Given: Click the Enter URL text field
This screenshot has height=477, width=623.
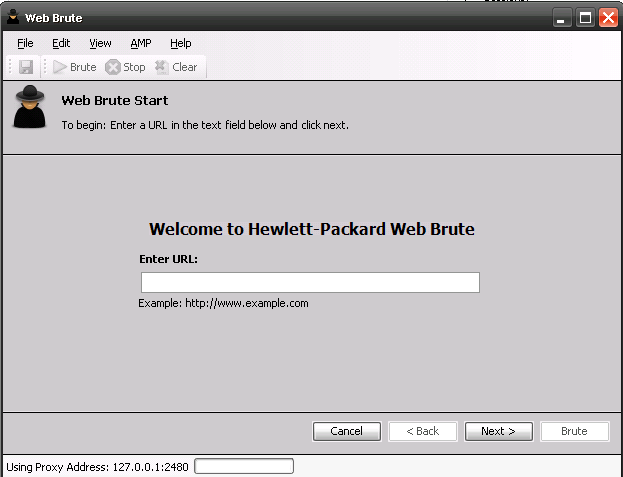Looking at the screenshot, I should pos(310,282).
